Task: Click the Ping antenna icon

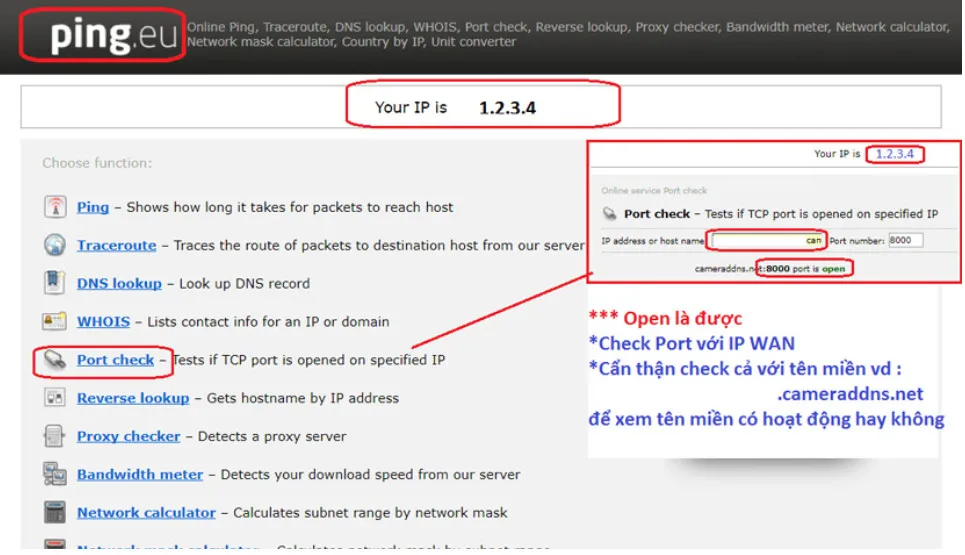Action: [55, 207]
